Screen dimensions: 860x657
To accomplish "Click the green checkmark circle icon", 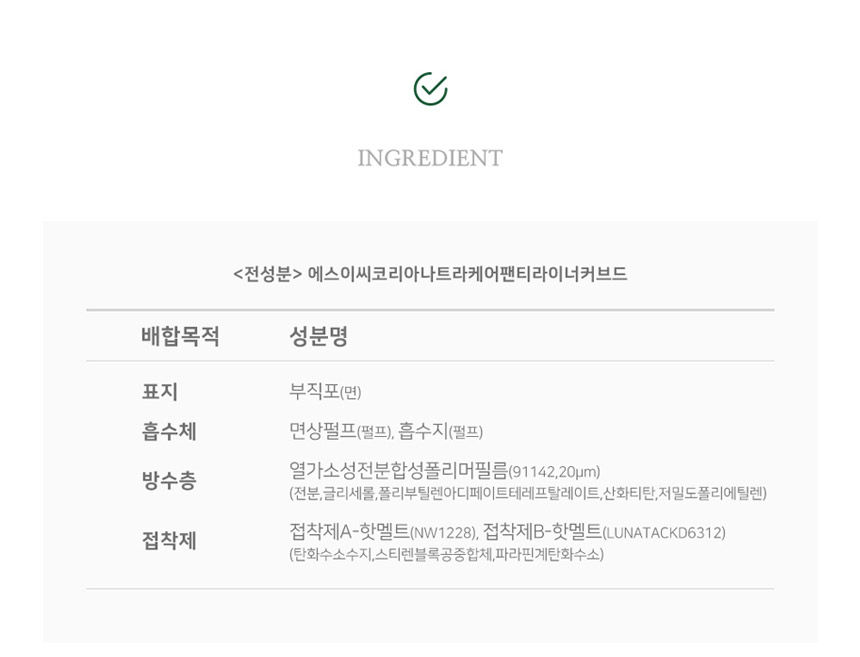I will pos(430,89).
